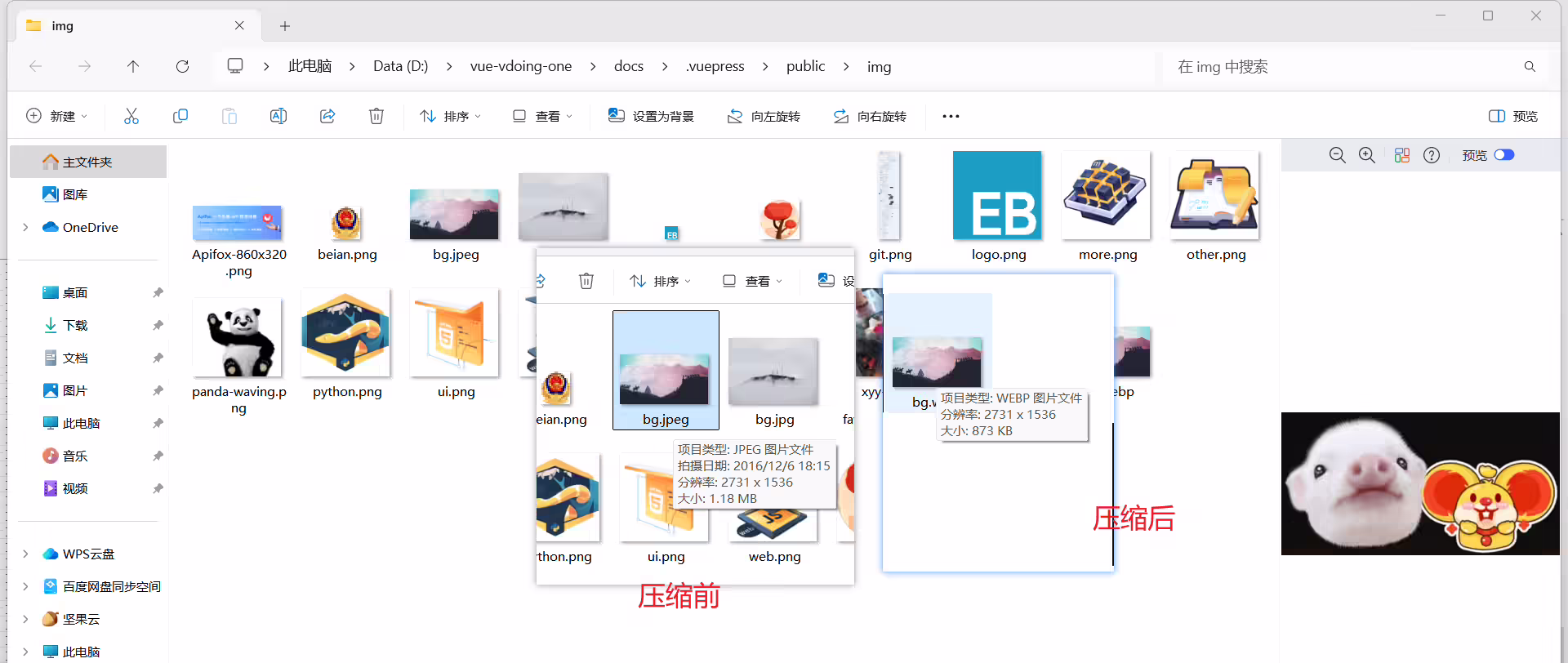The image size is (1568, 663).
Task: Expand the OneDrive tree item
Action: click(25, 227)
